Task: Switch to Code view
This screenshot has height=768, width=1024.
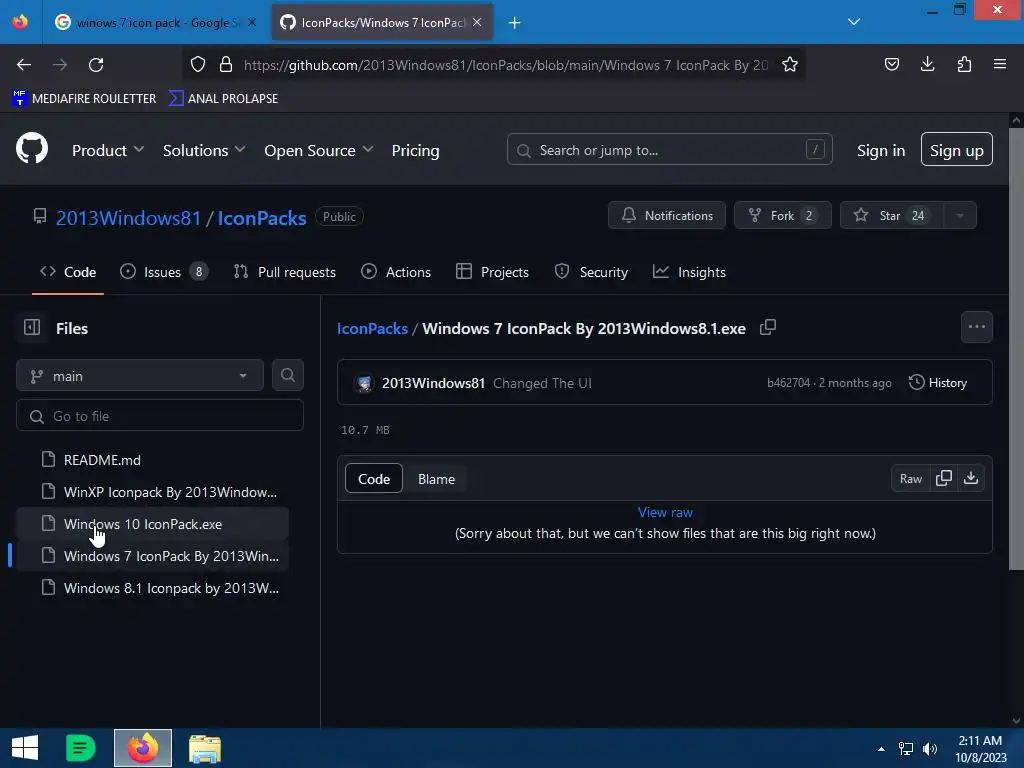Action: pyautogui.click(x=374, y=479)
